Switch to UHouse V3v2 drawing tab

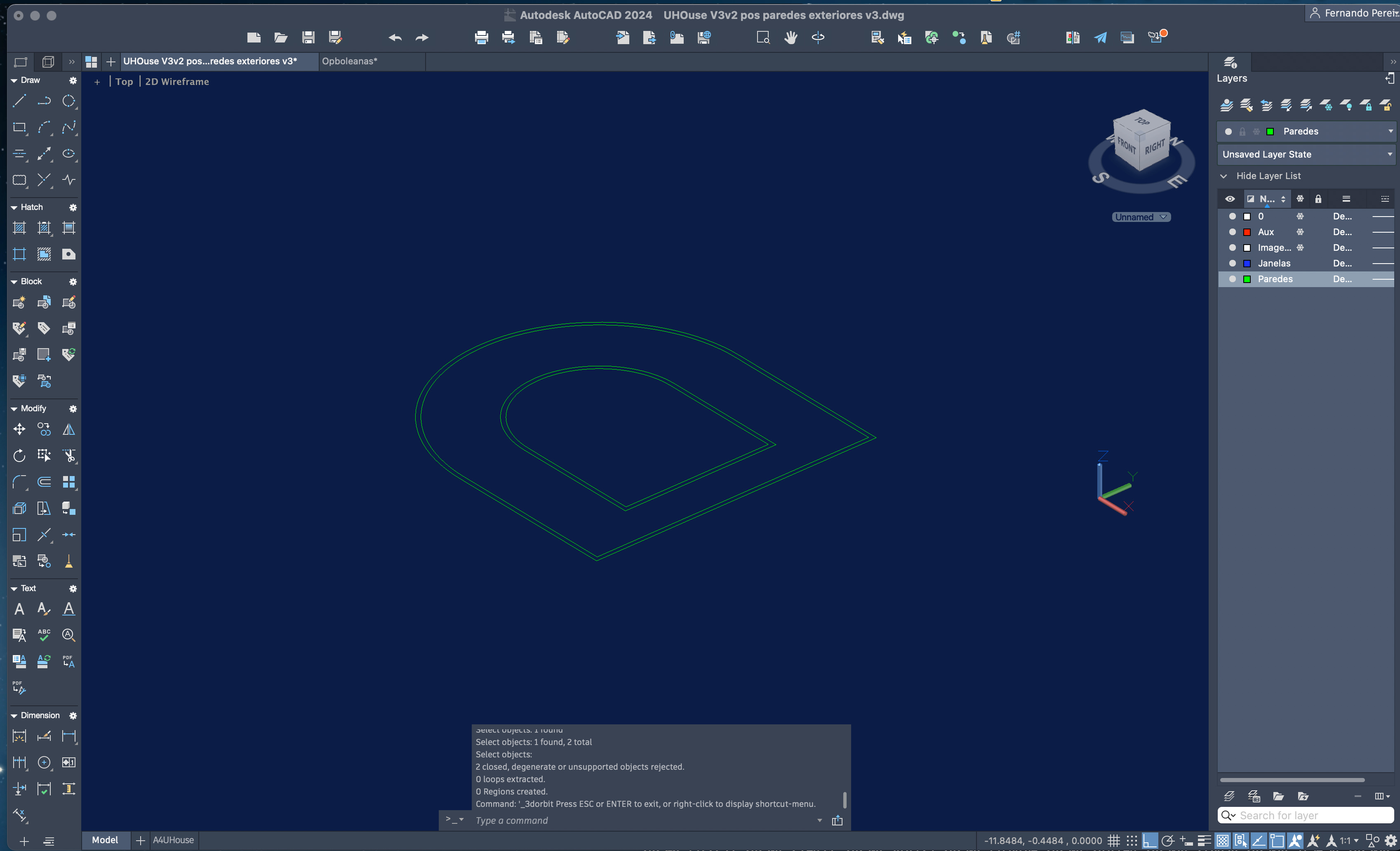[x=219, y=61]
